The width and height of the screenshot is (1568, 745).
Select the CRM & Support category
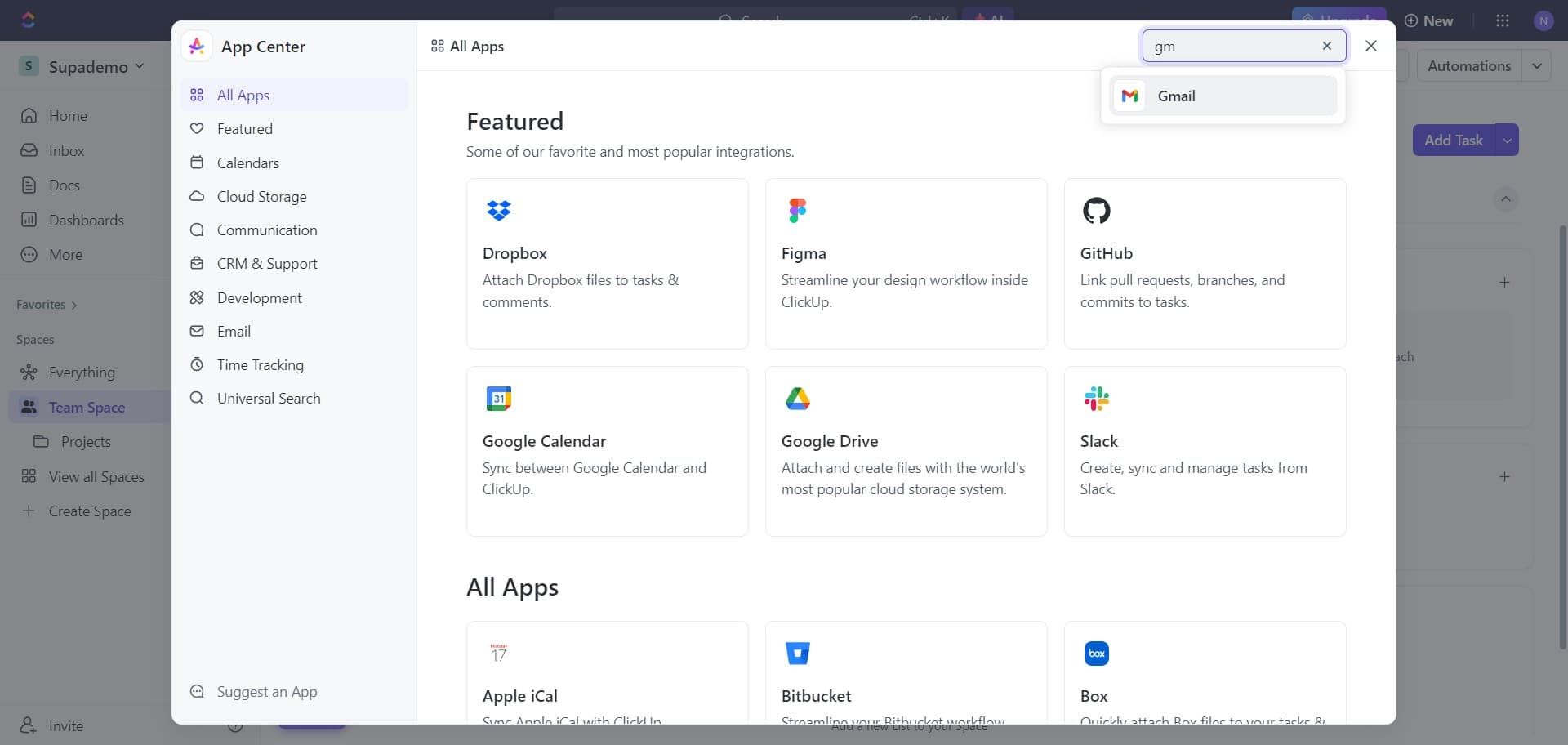pyautogui.click(x=267, y=263)
